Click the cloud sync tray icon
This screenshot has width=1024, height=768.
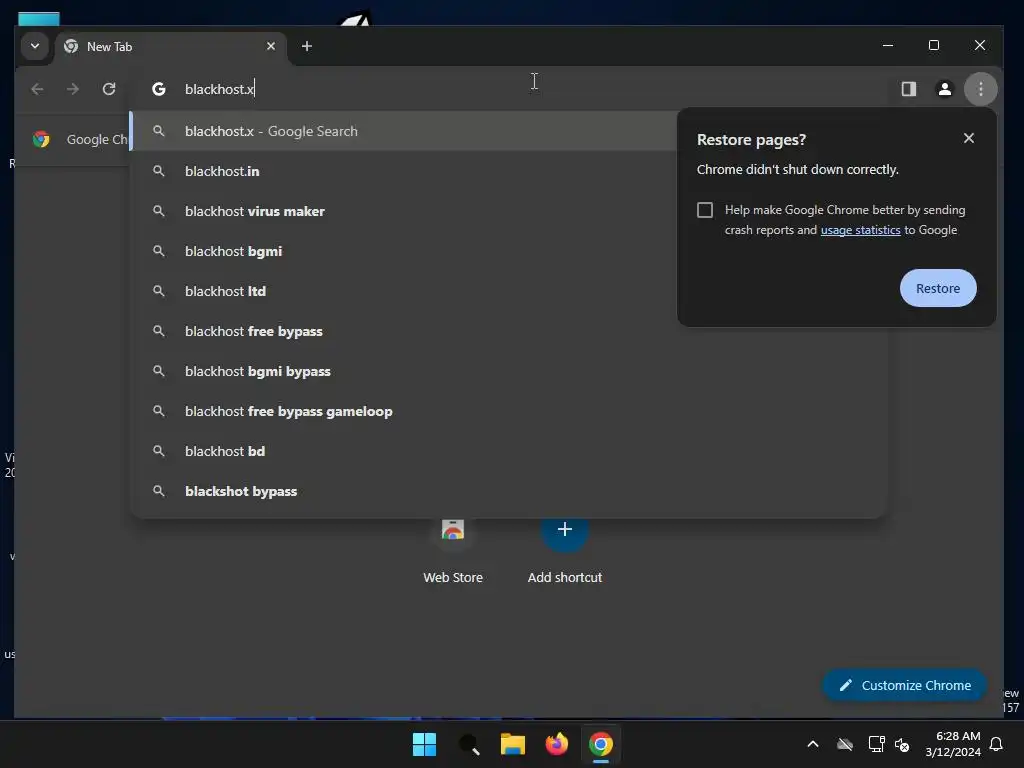coord(845,744)
